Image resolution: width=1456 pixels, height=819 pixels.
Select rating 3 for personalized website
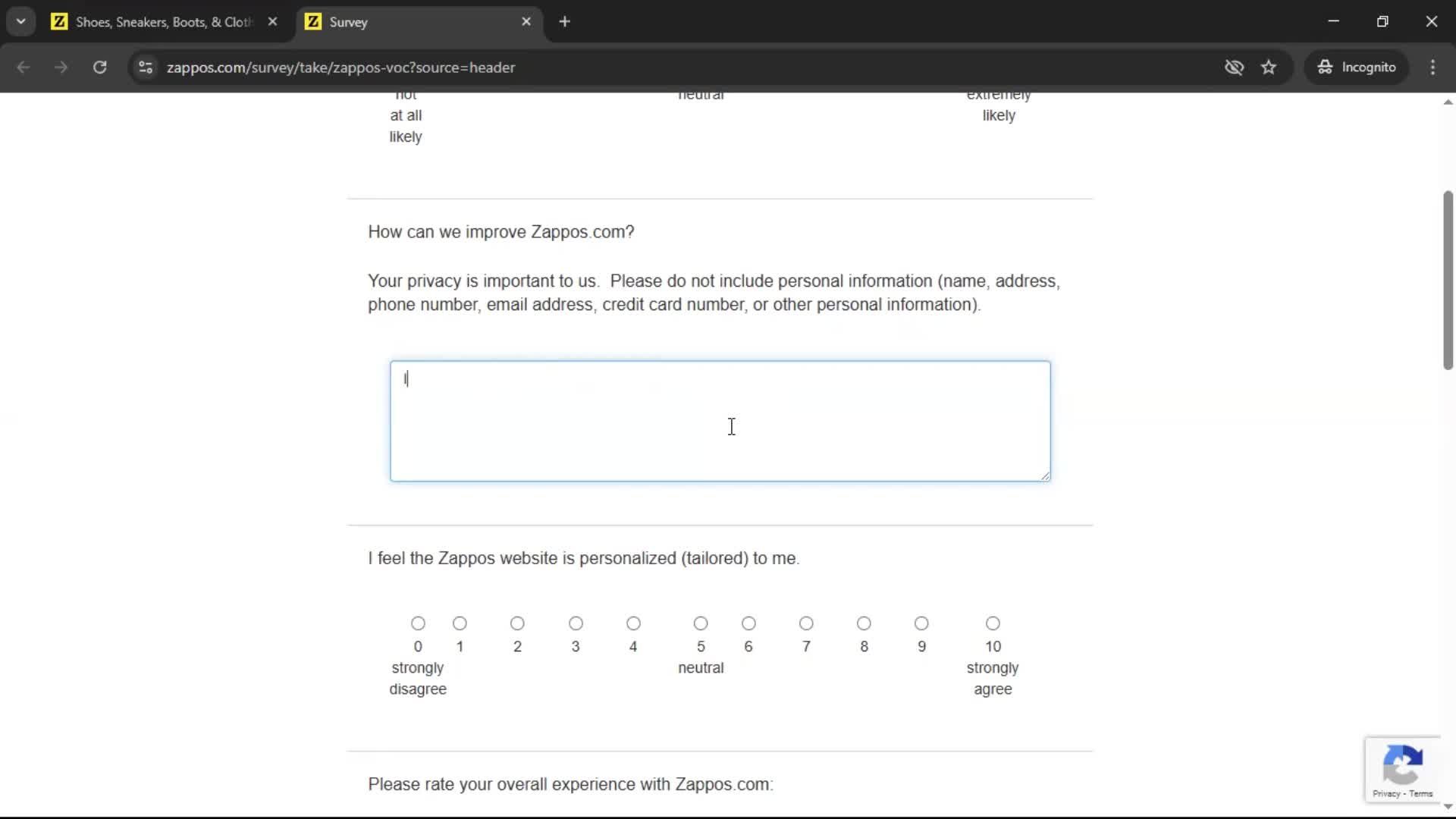tap(576, 623)
